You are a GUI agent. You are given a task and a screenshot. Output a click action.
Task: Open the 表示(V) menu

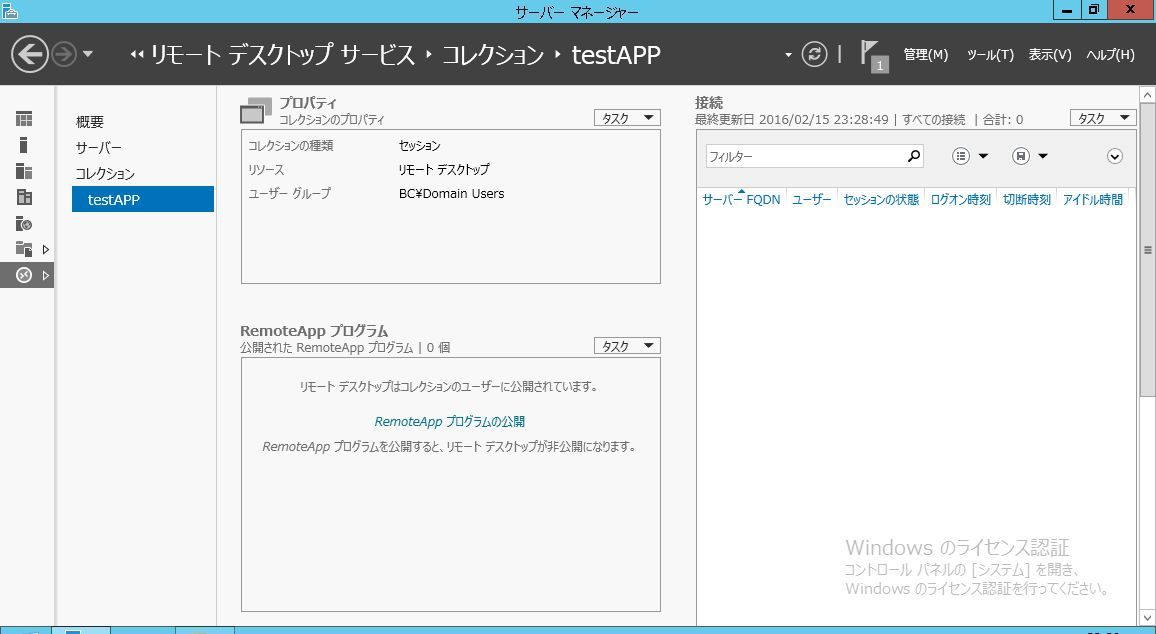point(1050,55)
